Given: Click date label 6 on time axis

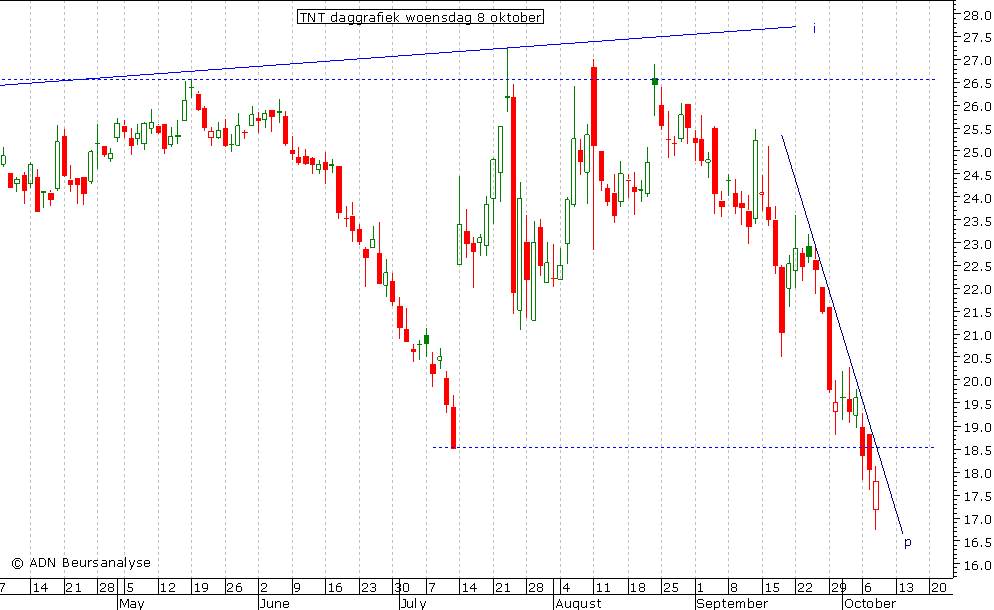Looking at the screenshot, I should 868,587.
